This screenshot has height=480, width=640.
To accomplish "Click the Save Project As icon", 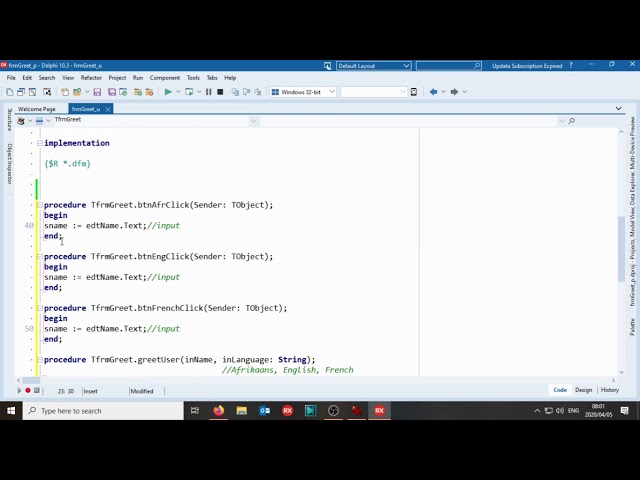I will coord(123,92).
